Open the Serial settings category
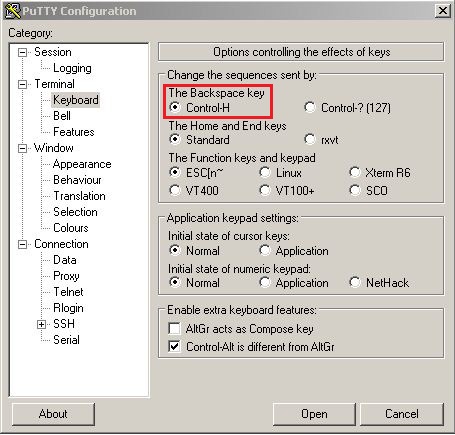This screenshot has width=455, height=435. (x=66, y=340)
